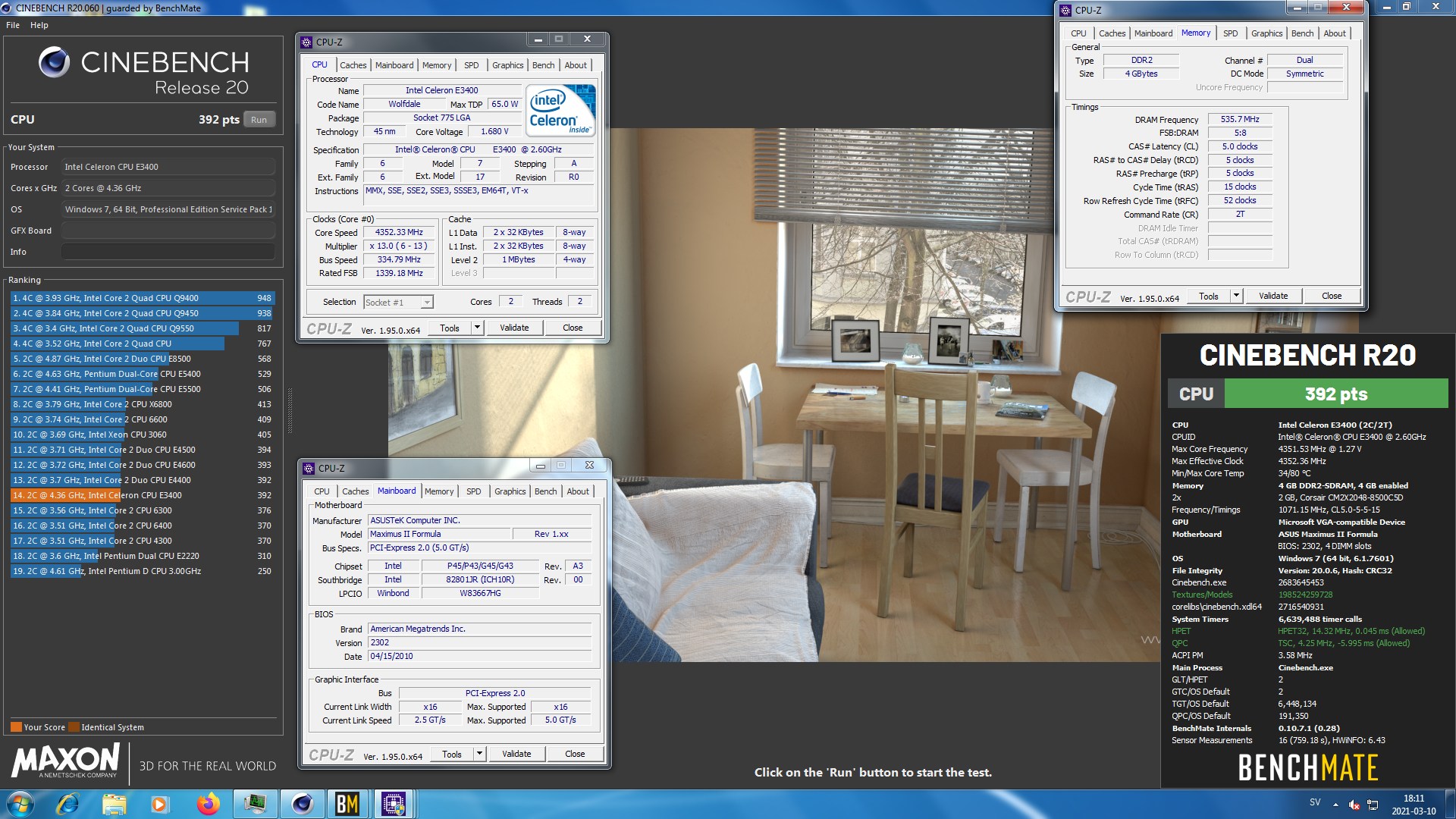Select highlighted ranking row Celeron E3400
1456x819 pixels.
click(142, 495)
